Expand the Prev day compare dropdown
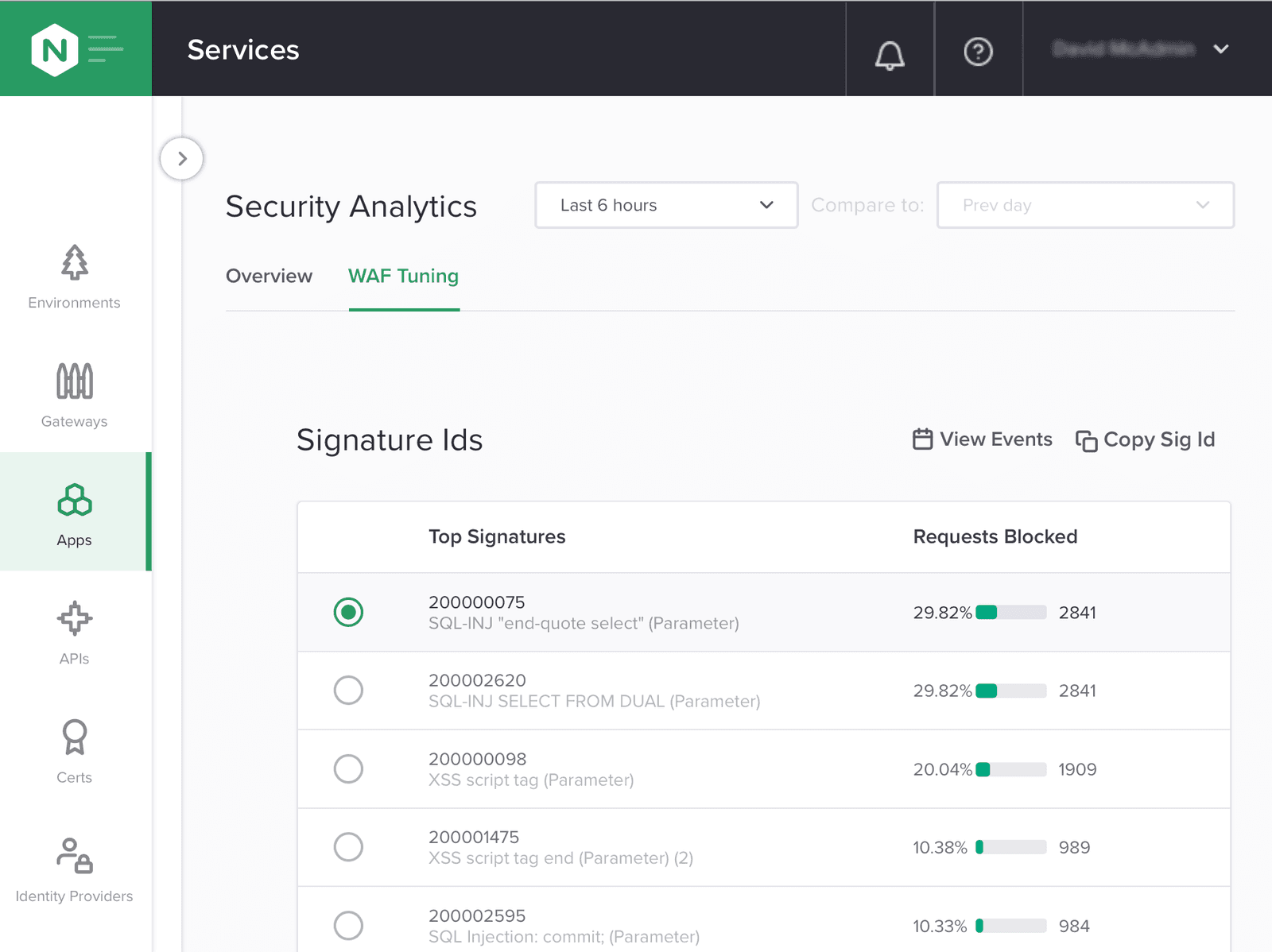1272x952 pixels. pos(1085,205)
